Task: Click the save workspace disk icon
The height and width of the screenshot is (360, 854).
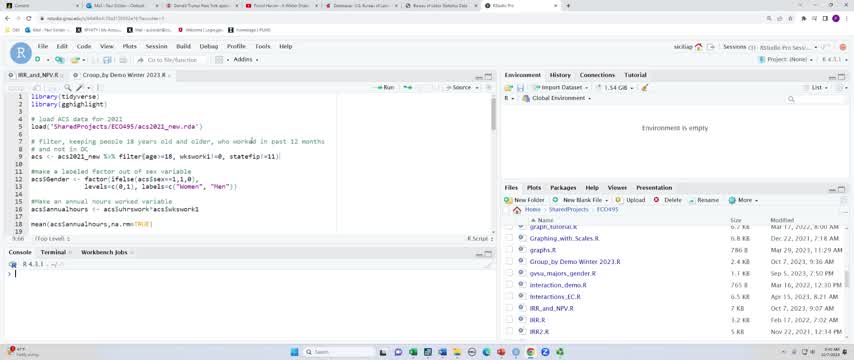Action: tap(520, 87)
